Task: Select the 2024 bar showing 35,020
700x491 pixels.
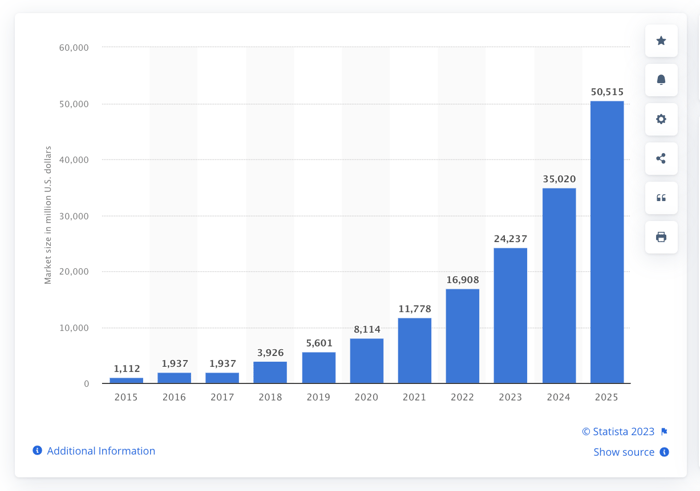Action: 559,286
